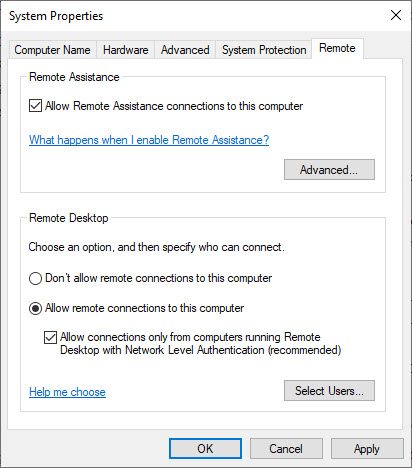The height and width of the screenshot is (468, 412).
Task: Toggle Network Level Authentication checkbox
Action: 50,337
